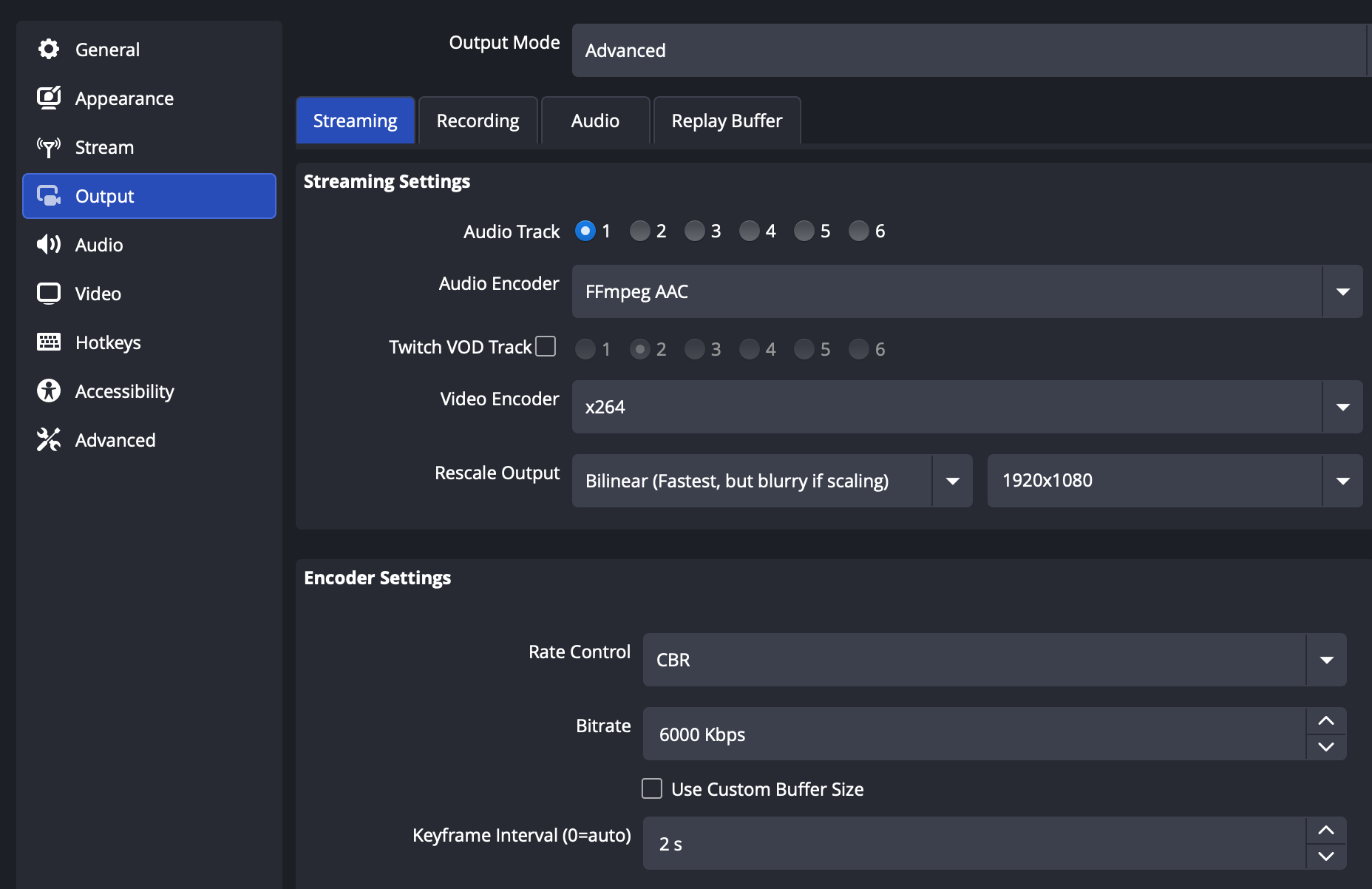Image resolution: width=1372 pixels, height=889 pixels.
Task: Select the Output label in sidebar
Action: point(104,196)
